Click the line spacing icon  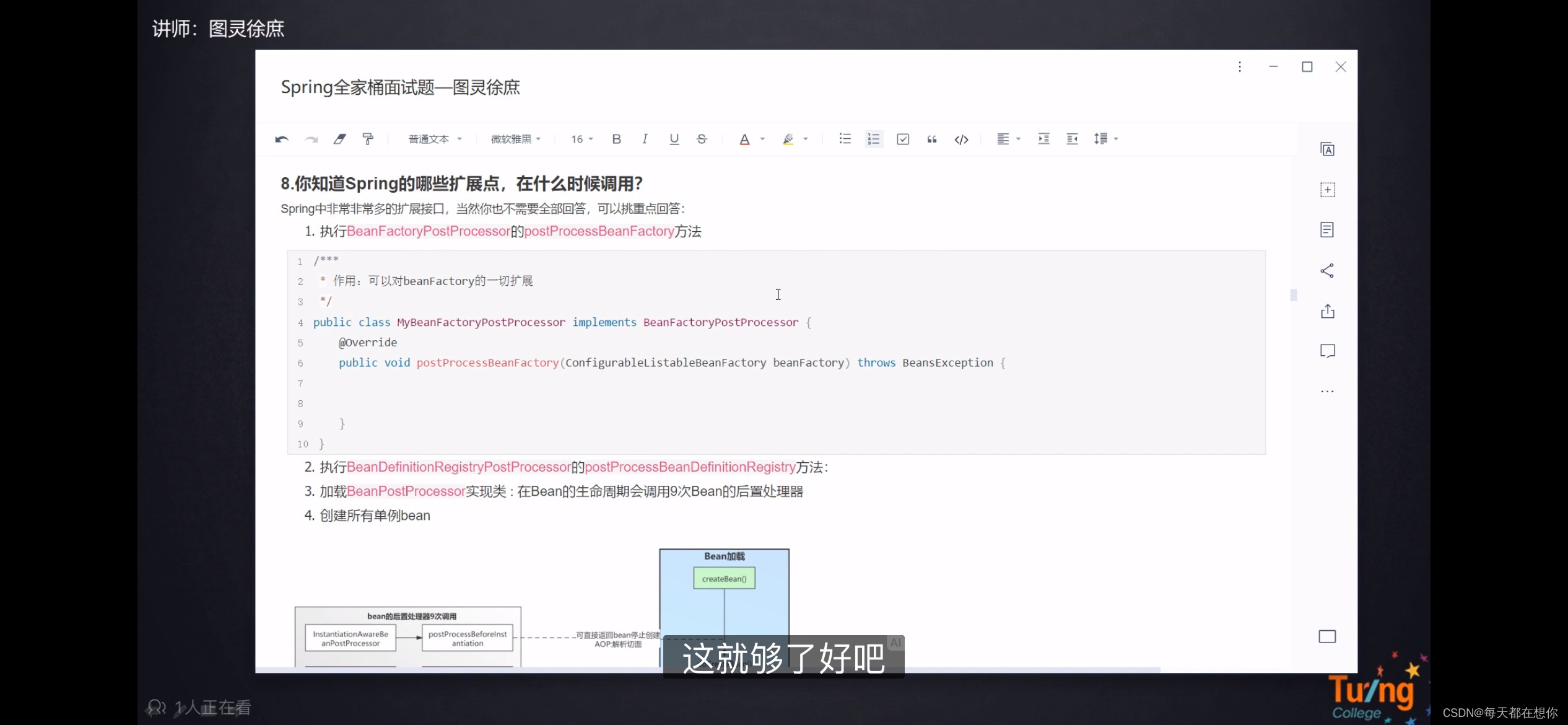pyautogui.click(x=1100, y=139)
